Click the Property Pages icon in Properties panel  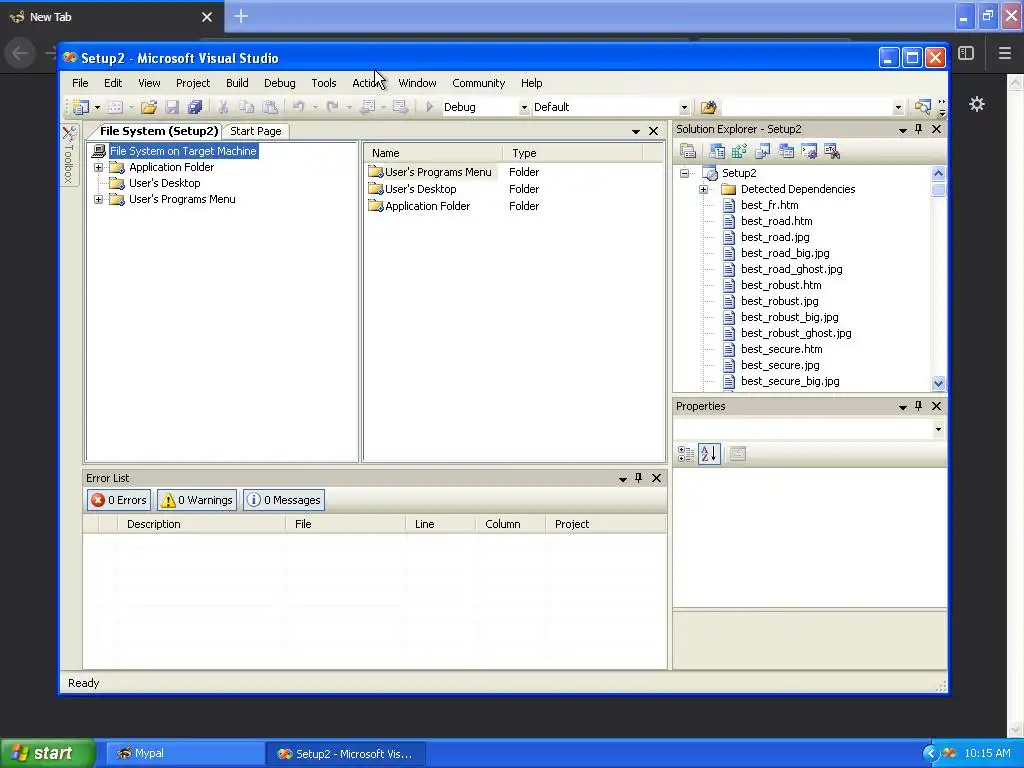click(738, 454)
